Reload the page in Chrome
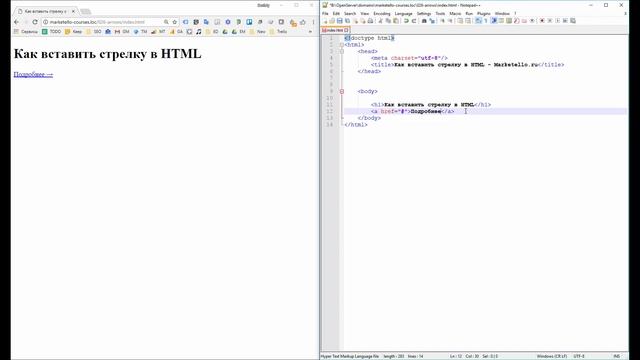 35,22
